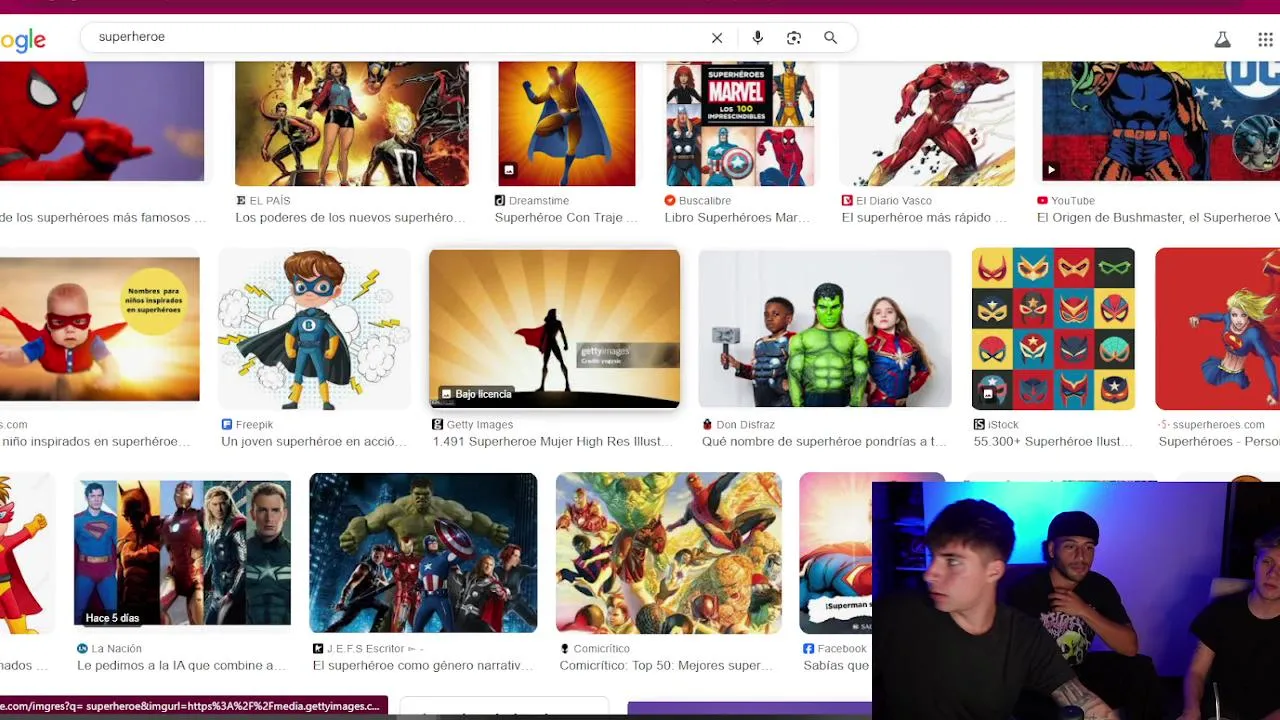Open the baby in red cape image

100,329
